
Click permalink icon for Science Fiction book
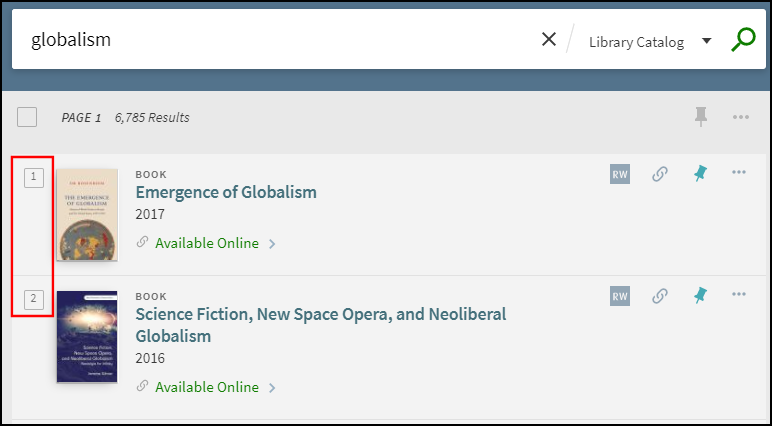click(x=660, y=296)
